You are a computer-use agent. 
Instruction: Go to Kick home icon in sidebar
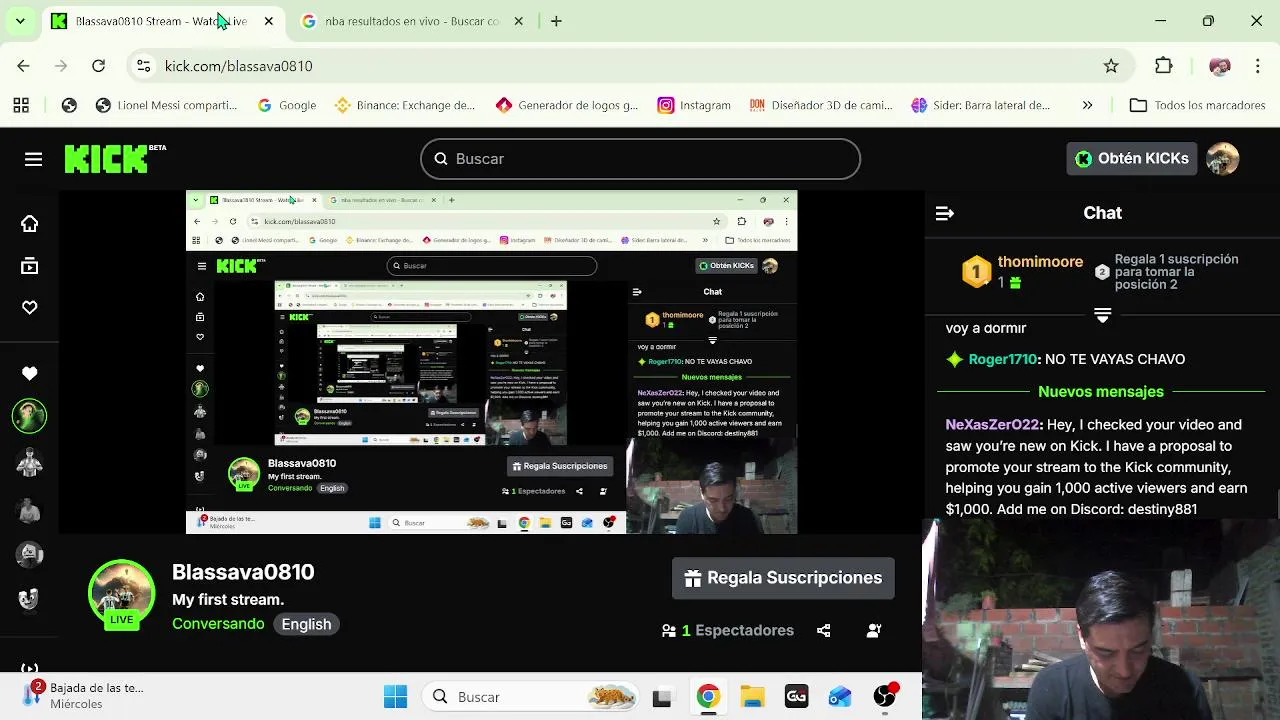pos(30,224)
